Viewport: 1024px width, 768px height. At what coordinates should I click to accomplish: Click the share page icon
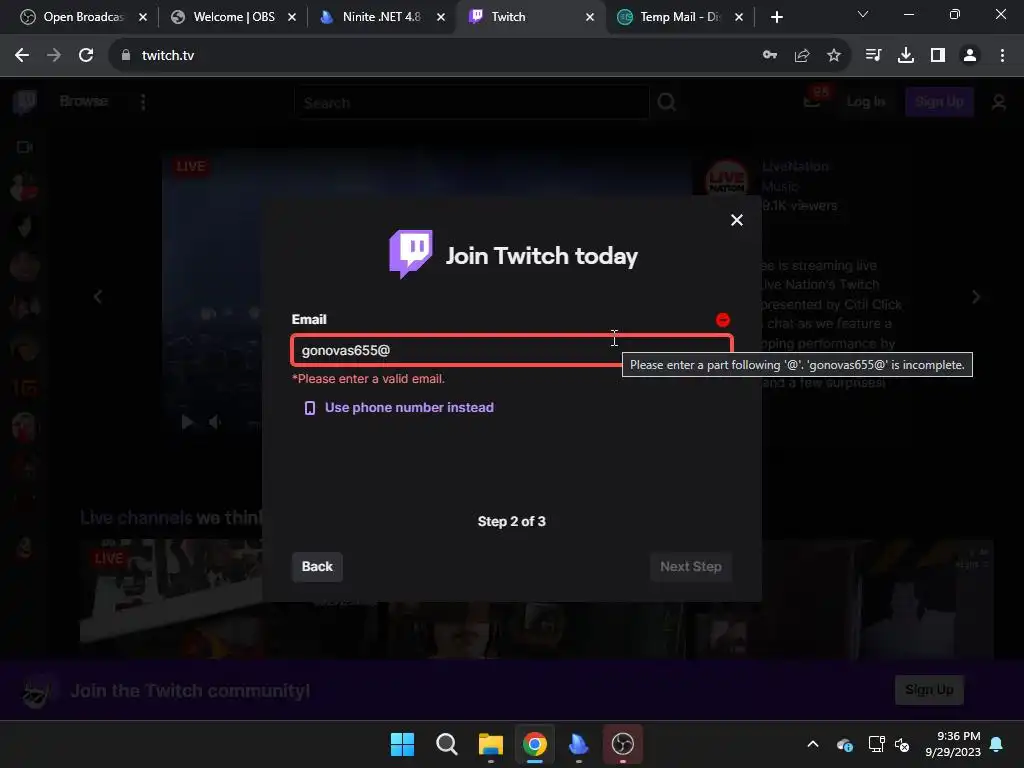[802, 56]
